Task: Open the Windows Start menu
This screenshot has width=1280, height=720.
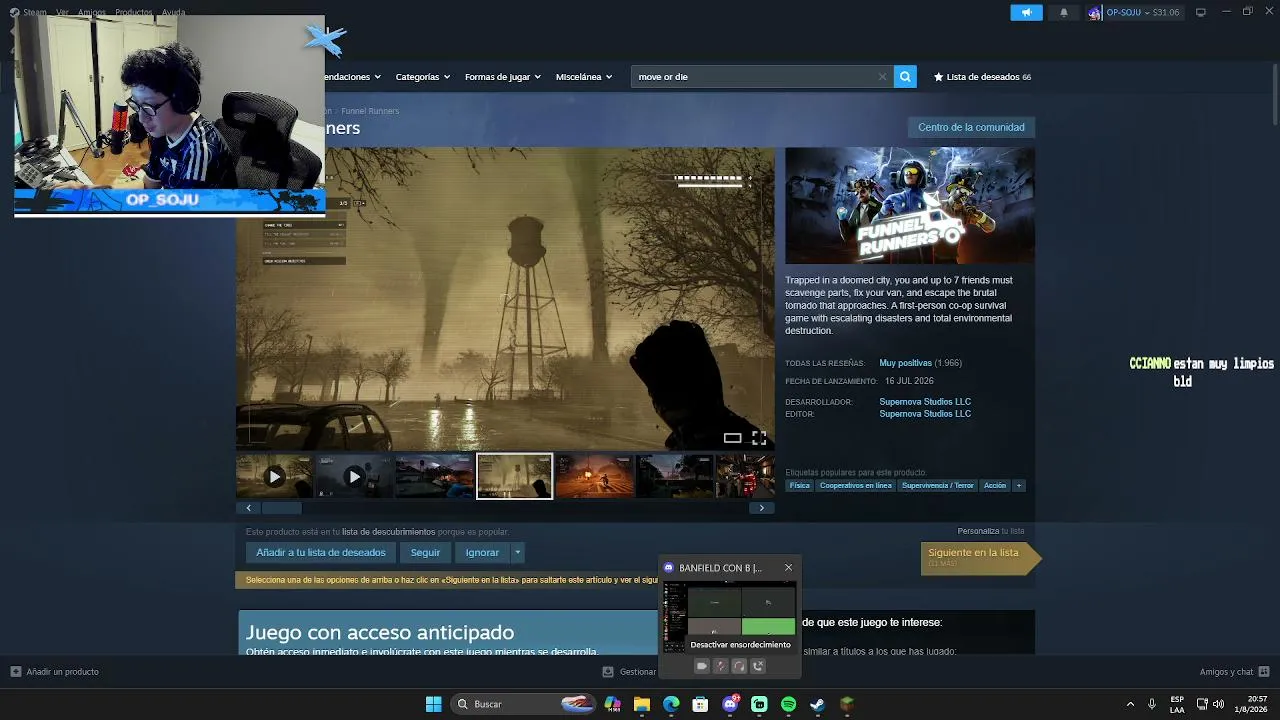Action: point(433,704)
